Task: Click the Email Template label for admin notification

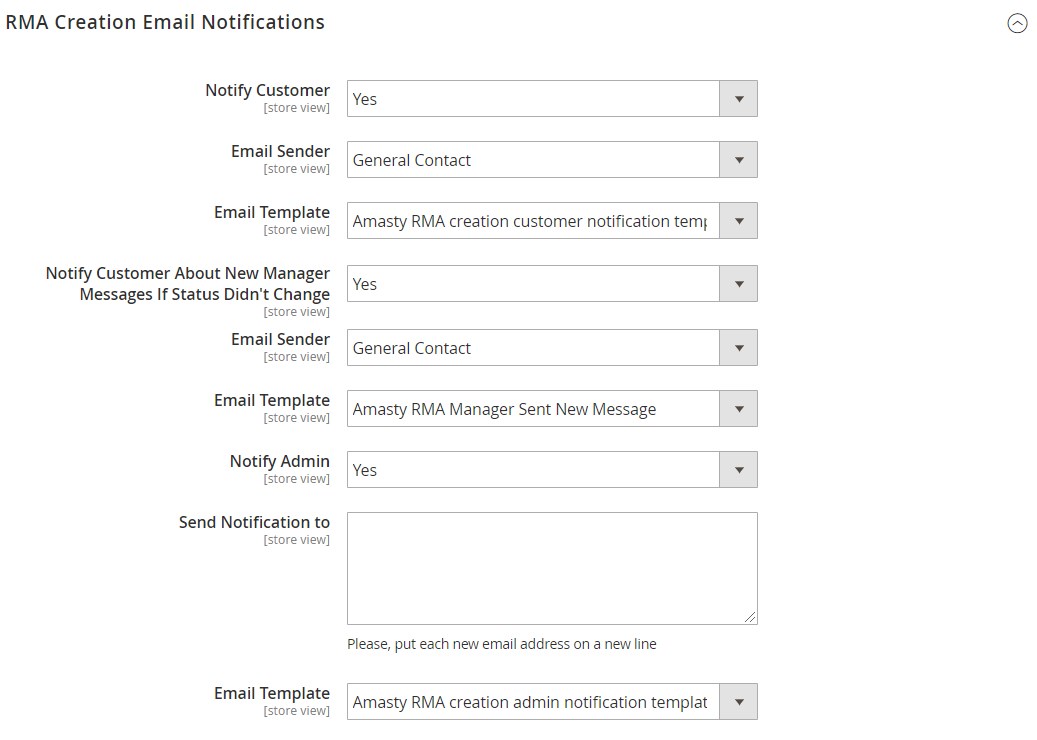Action: pos(271,693)
